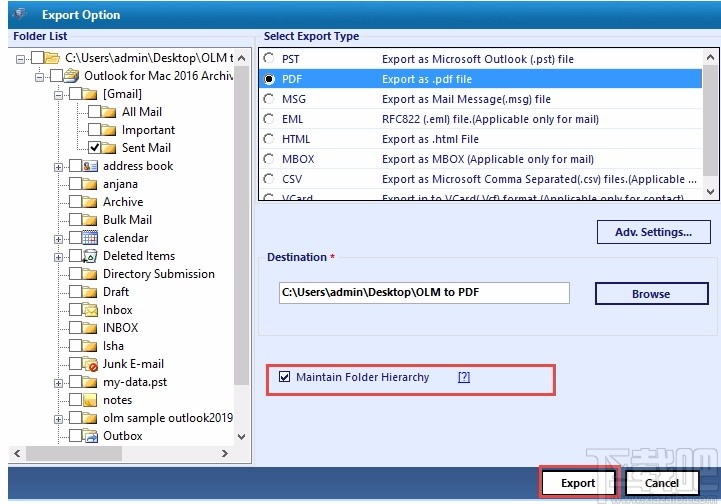Select the PDF export radio button
The width and height of the screenshot is (721, 504).
click(x=269, y=79)
